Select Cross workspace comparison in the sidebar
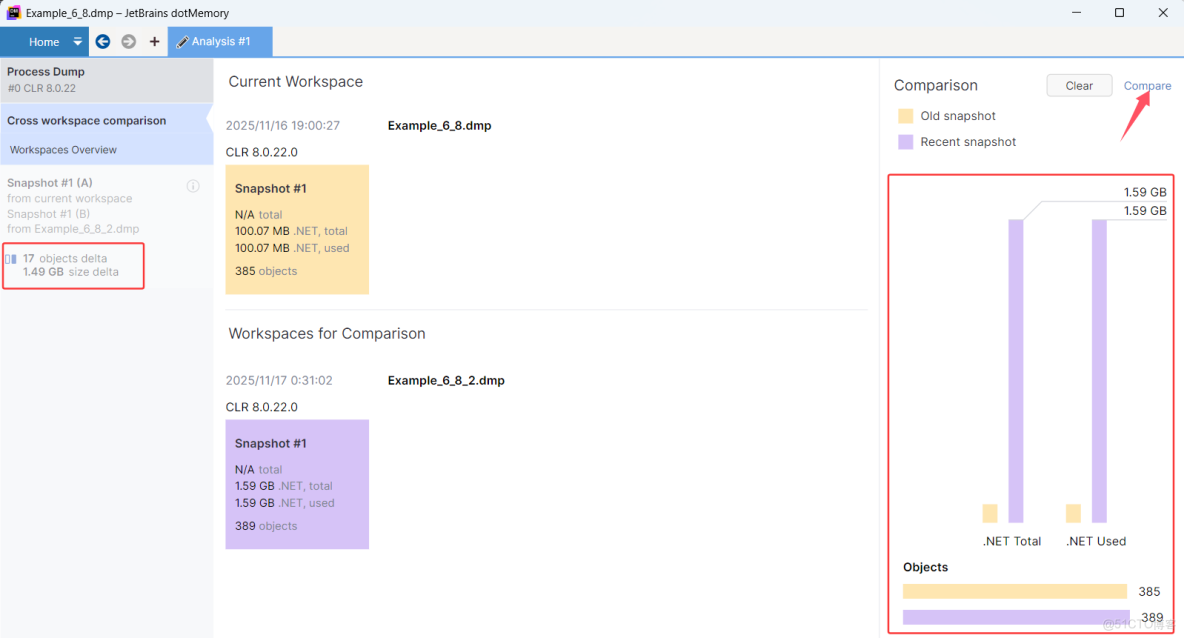 (86, 120)
